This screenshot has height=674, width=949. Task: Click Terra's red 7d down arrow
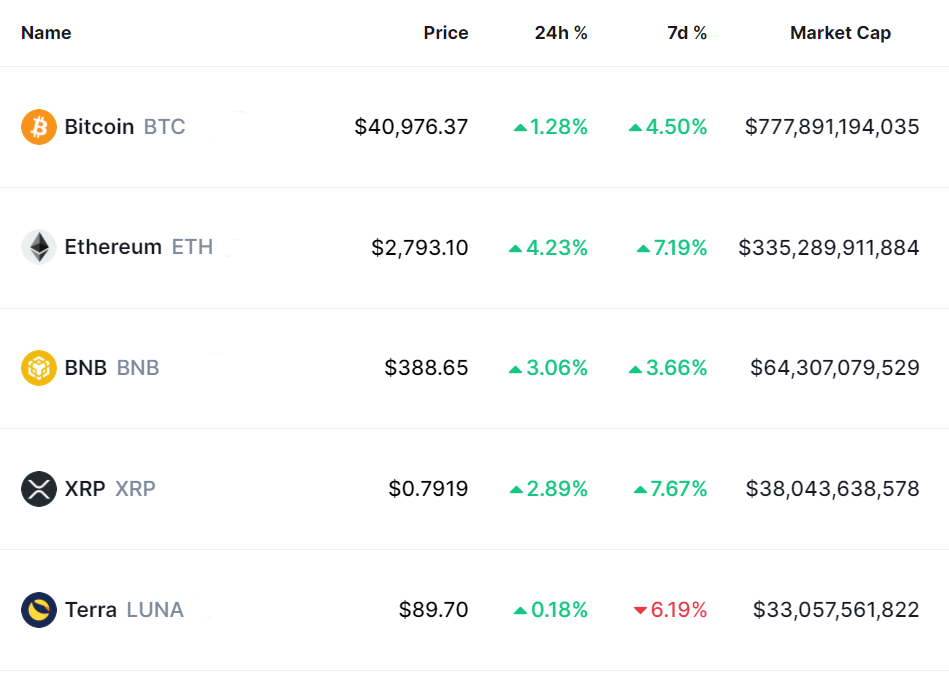640,610
